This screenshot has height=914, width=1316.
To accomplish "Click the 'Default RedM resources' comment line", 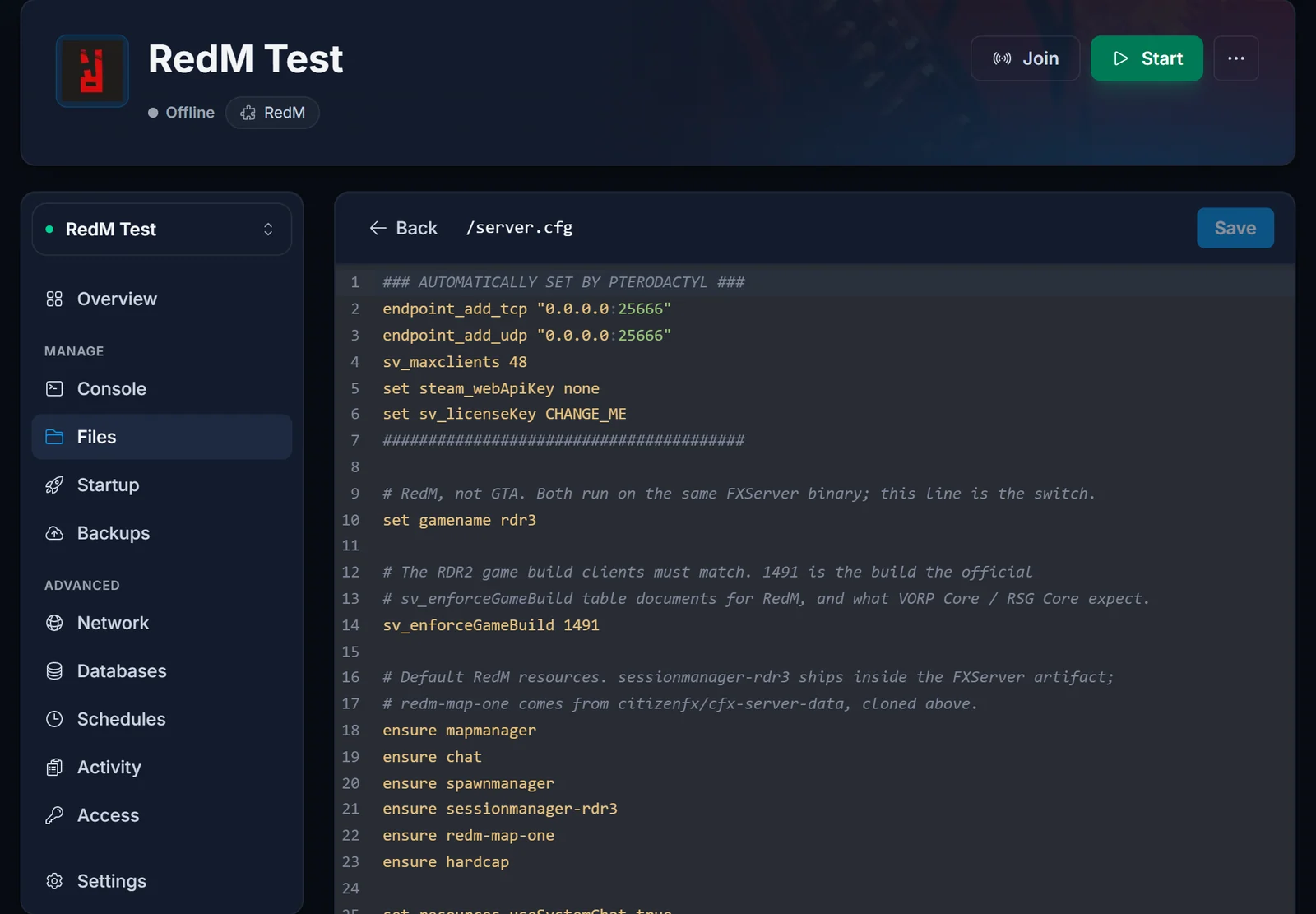I will click(748, 677).
